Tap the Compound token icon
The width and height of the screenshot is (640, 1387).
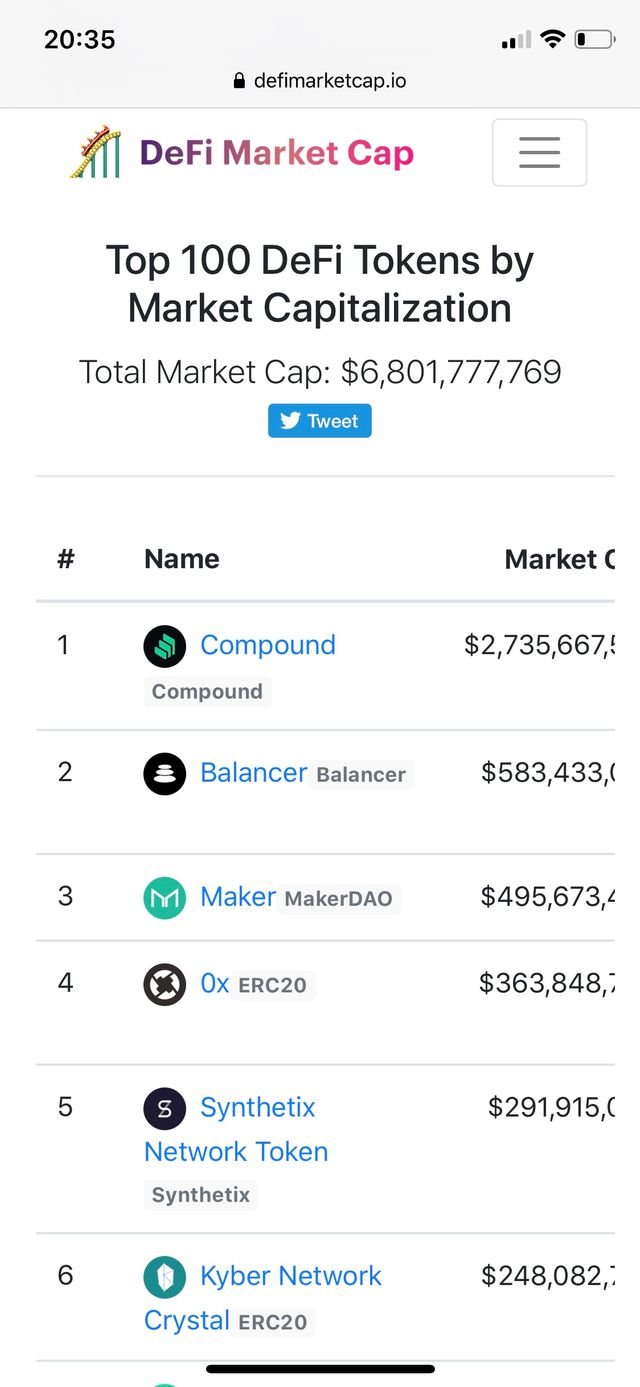click(x=165, y=646)
